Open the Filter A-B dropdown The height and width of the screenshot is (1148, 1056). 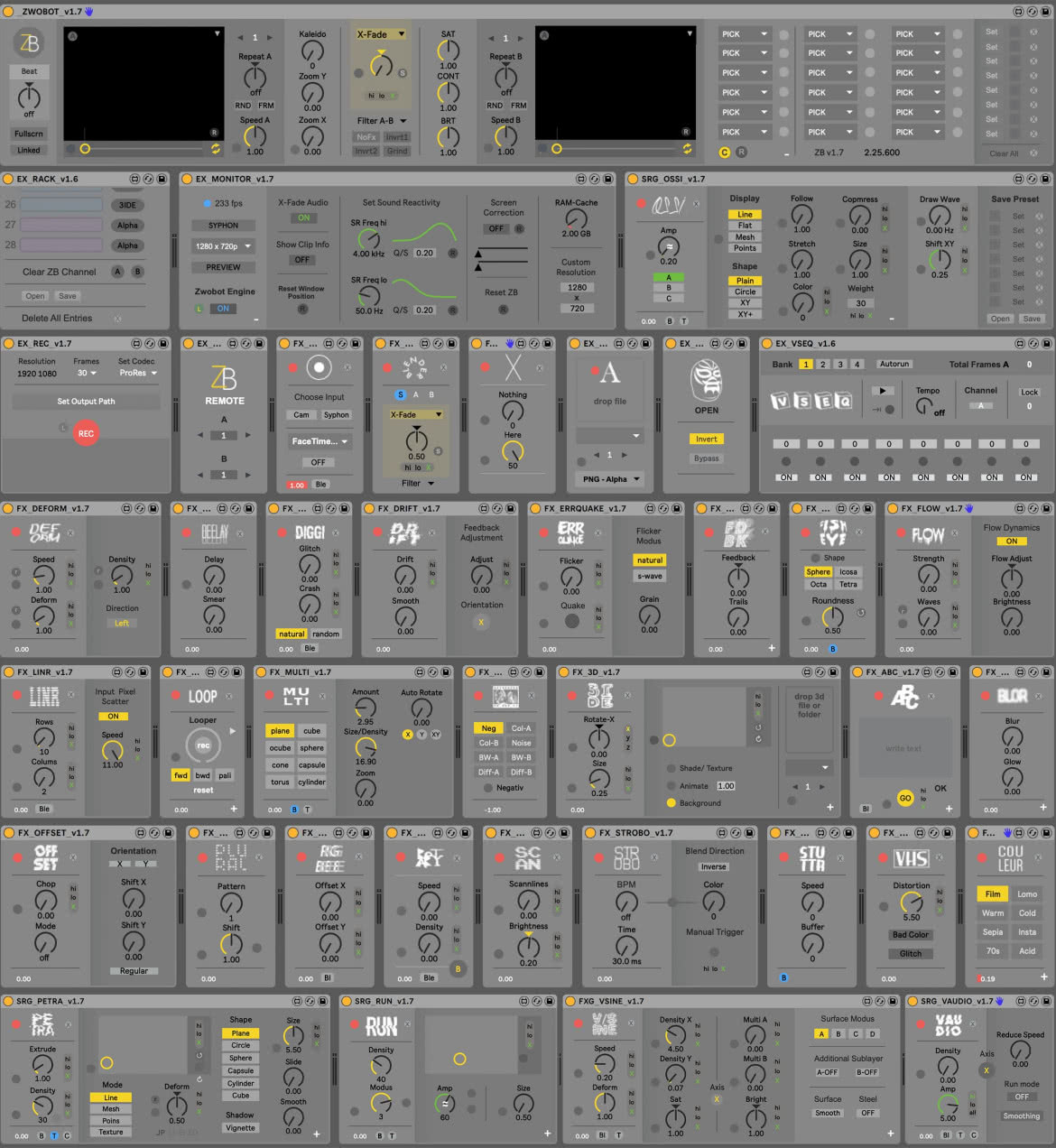pos(381,120)
